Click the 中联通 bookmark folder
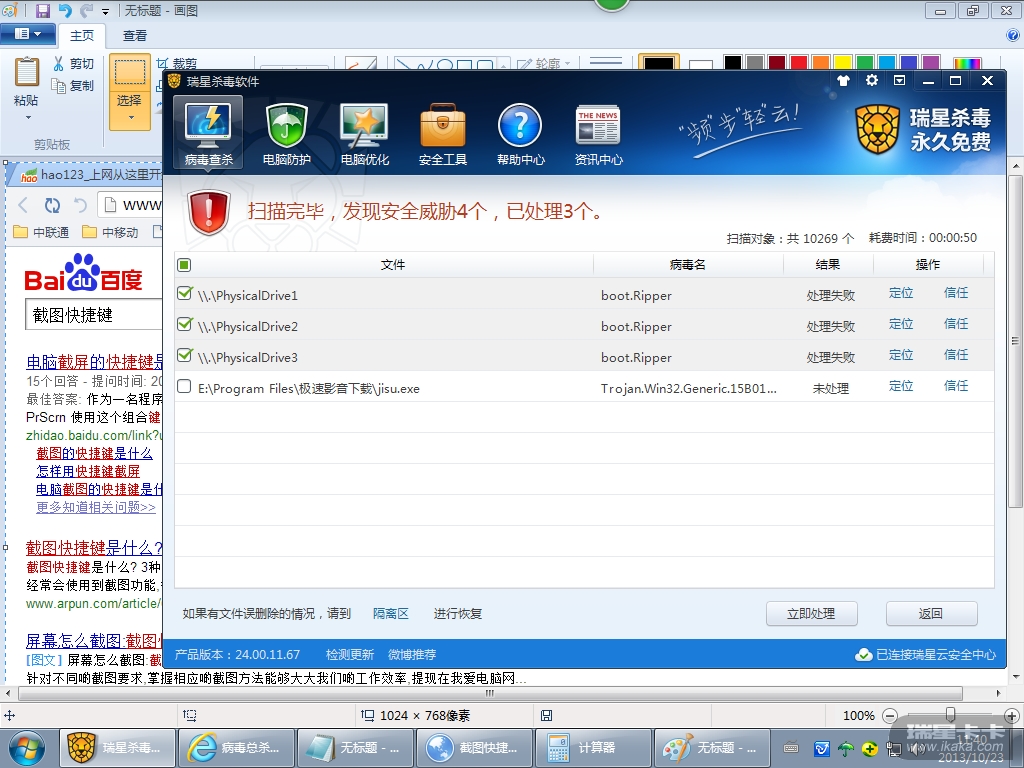 41,232
